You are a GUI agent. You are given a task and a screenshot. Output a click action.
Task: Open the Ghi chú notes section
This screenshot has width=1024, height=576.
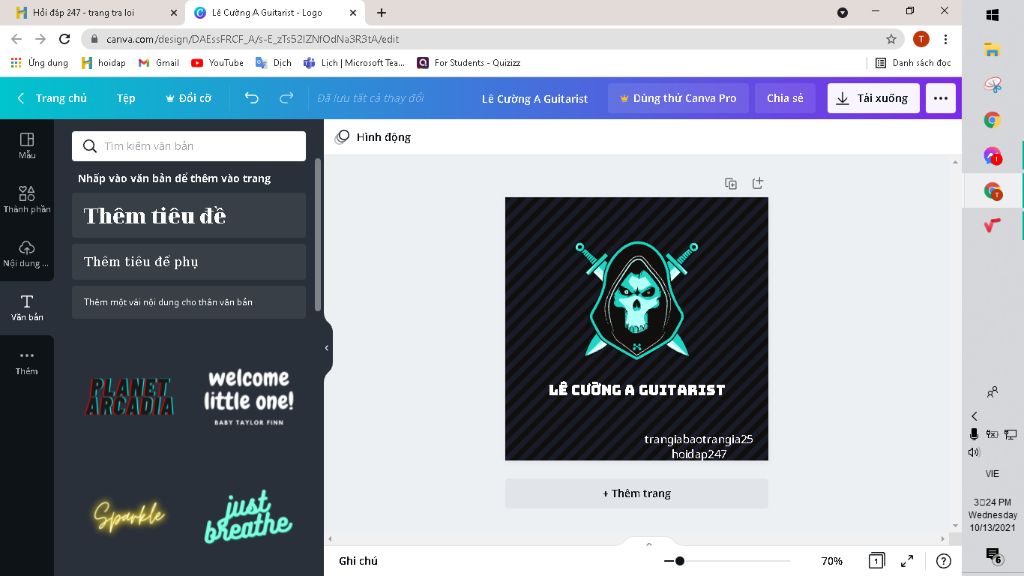click(358, 561)
